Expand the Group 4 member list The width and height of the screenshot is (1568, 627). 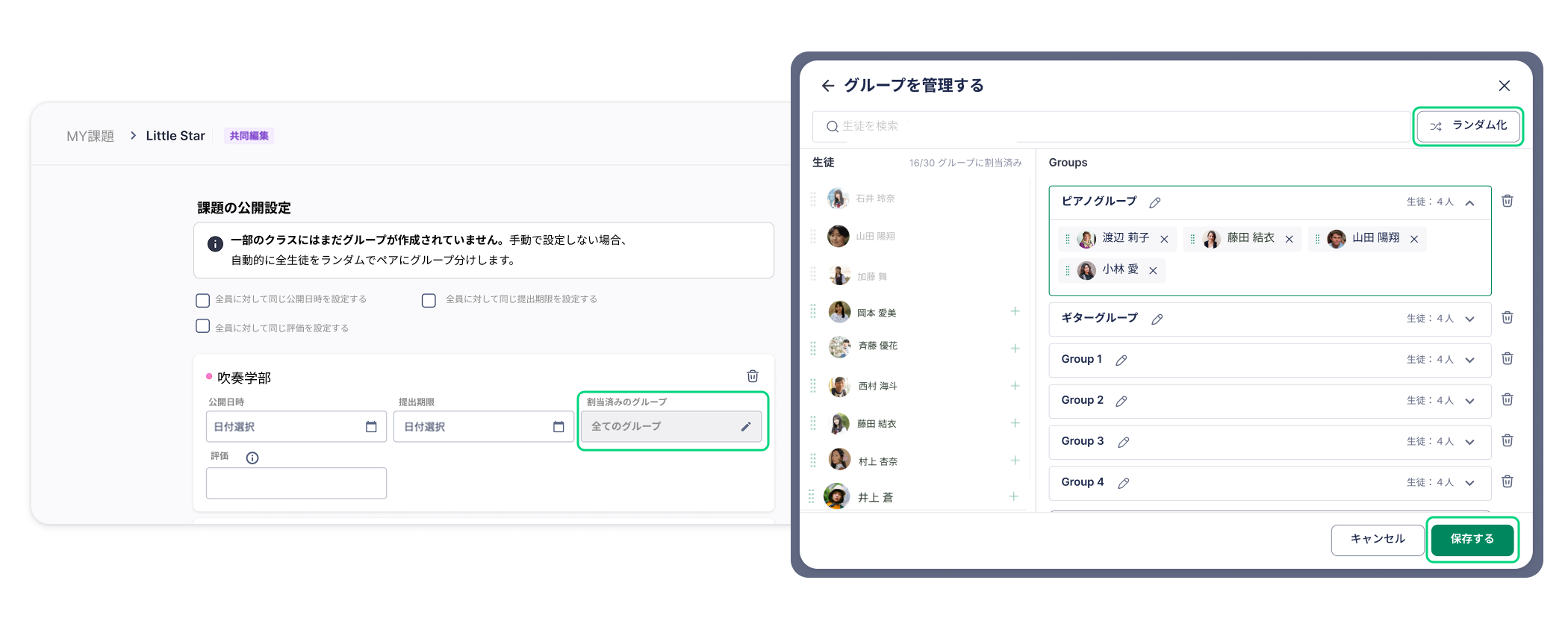tap(1469, 483)
